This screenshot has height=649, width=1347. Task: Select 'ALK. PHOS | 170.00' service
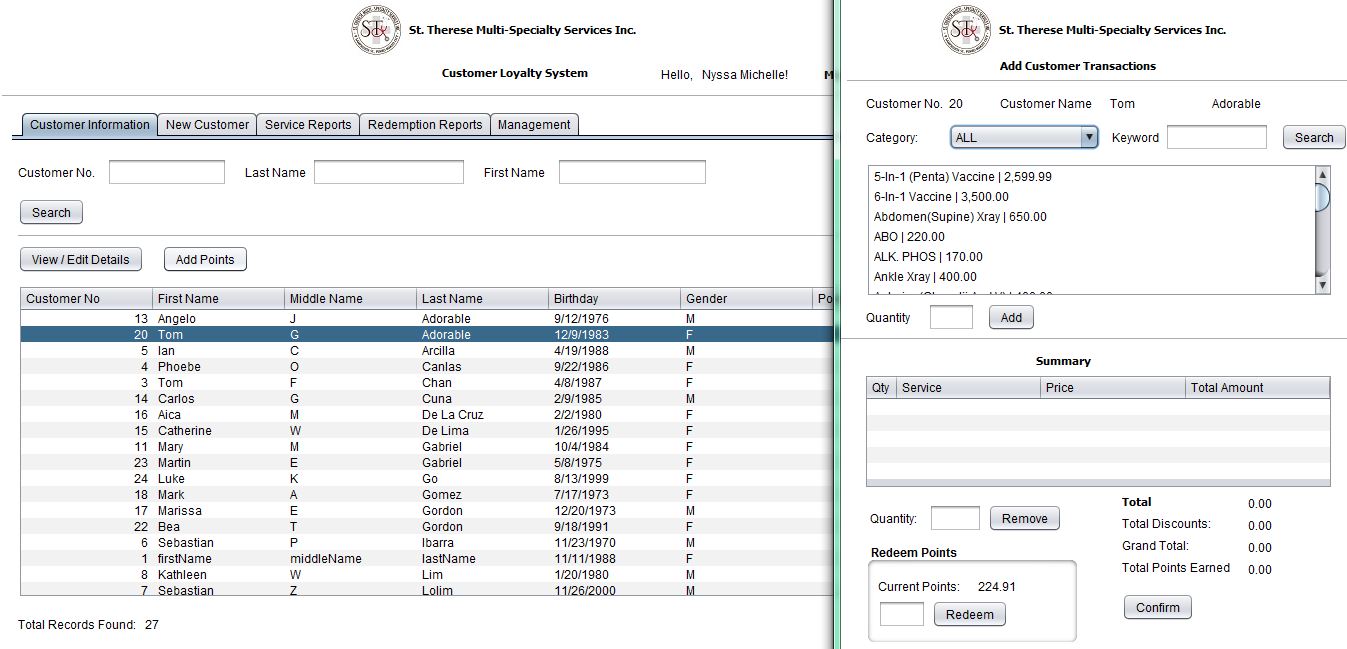[x=1091, y=257]
